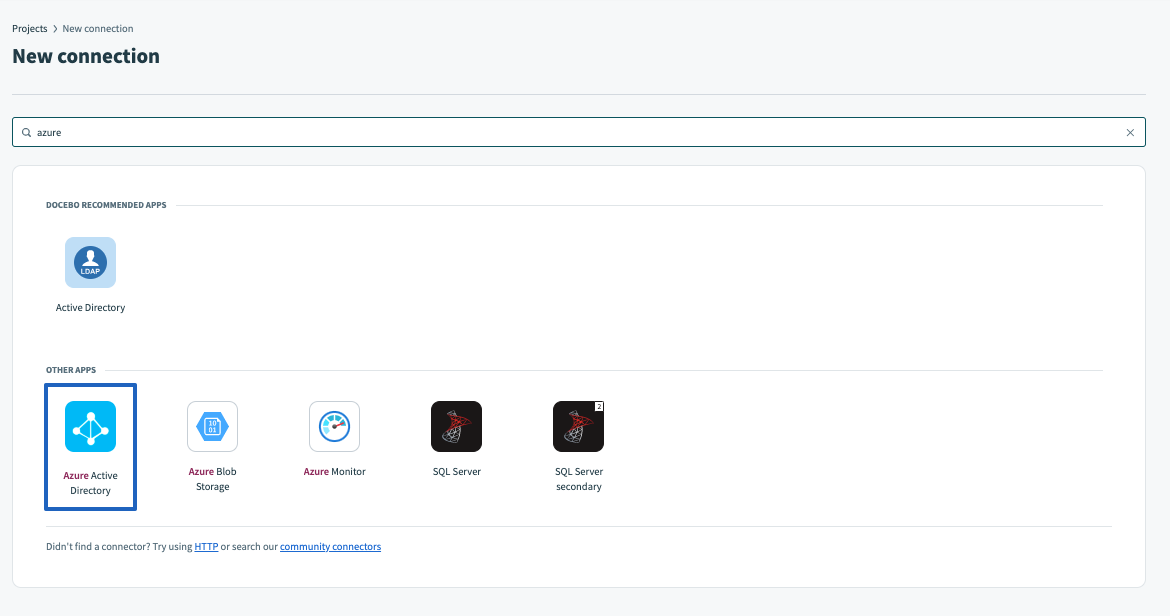
Task: Open the SQL Server secondary connector
Action: pos(578,426)
